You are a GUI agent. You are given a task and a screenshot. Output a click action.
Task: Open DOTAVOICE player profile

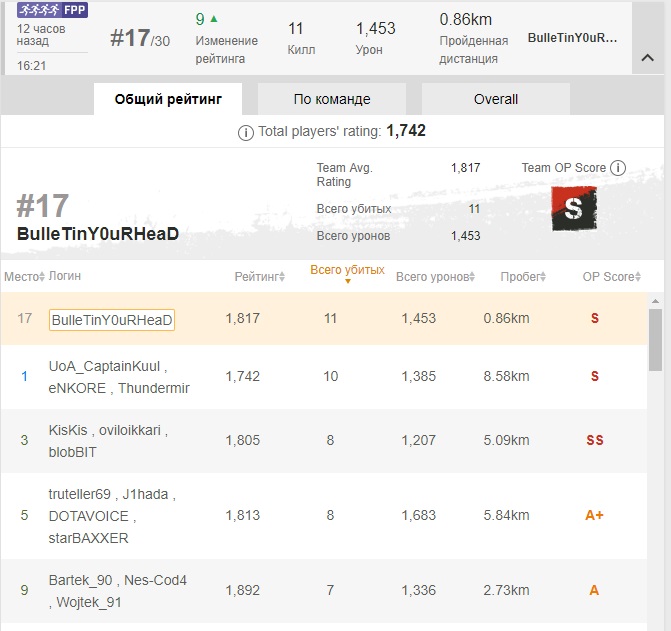pos(89,516)
